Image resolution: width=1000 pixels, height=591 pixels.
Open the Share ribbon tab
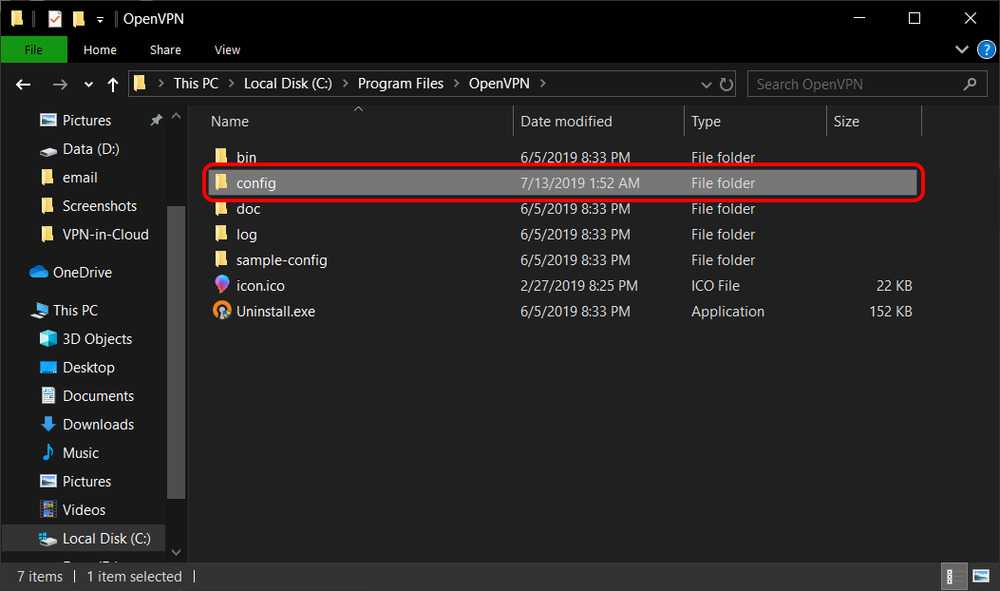[165, 49]
